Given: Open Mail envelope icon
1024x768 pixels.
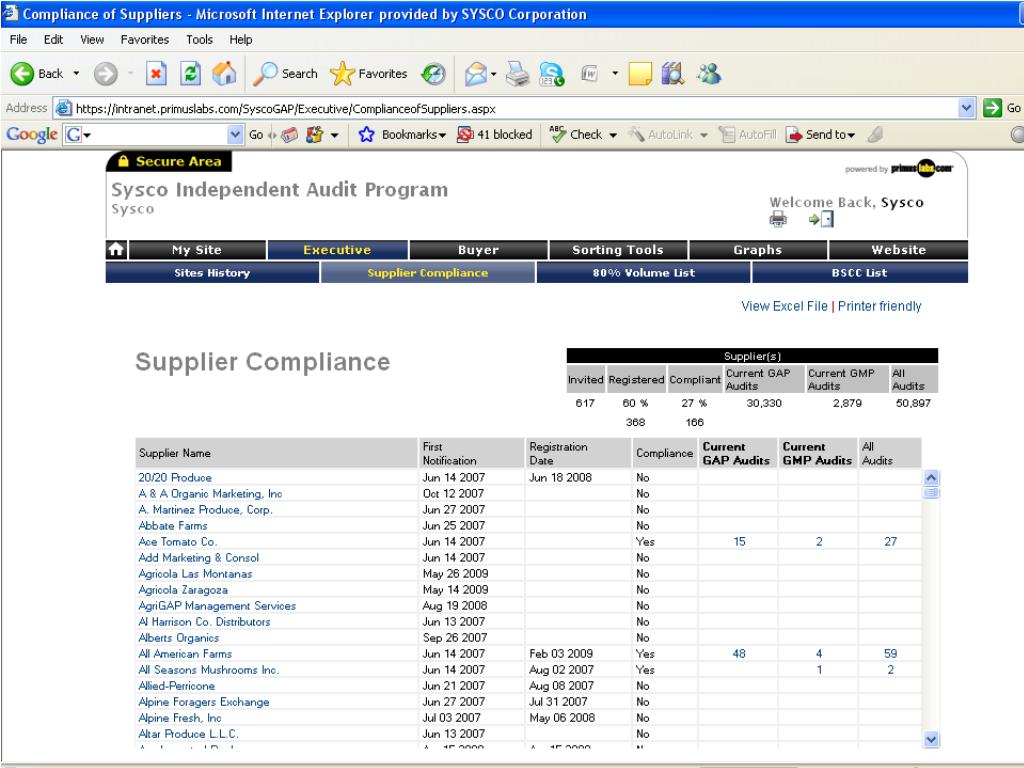Looking at the screenshot, I should click(x=475, y=74).
